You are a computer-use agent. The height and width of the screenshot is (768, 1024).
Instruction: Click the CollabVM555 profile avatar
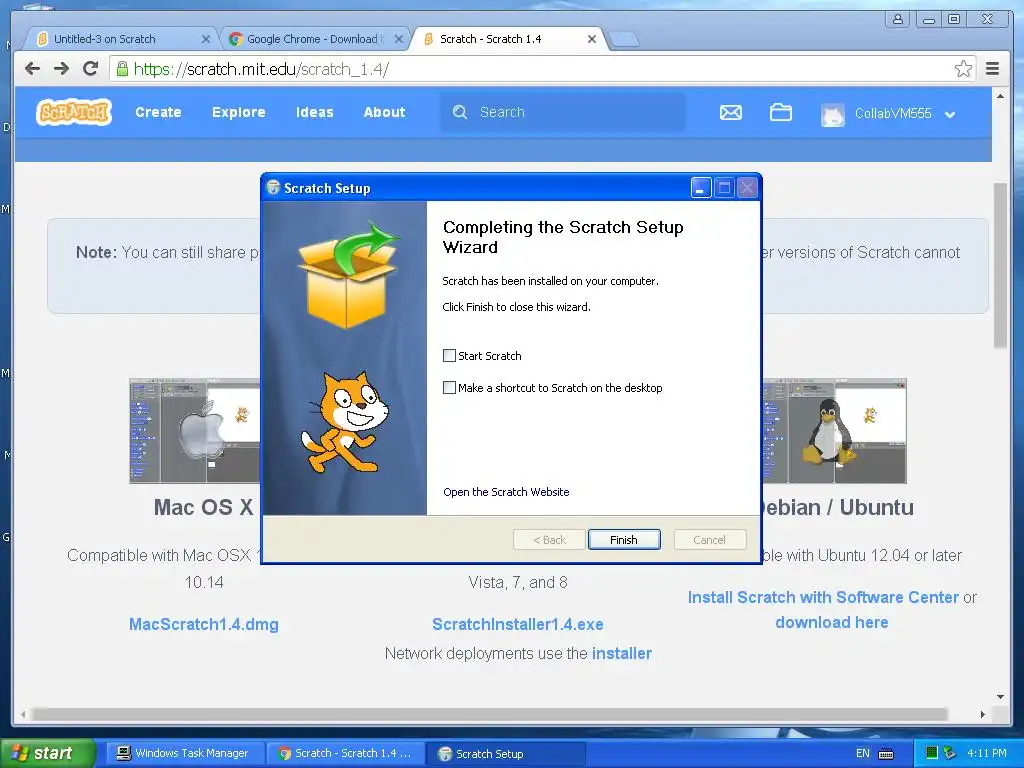click(833, 114)
